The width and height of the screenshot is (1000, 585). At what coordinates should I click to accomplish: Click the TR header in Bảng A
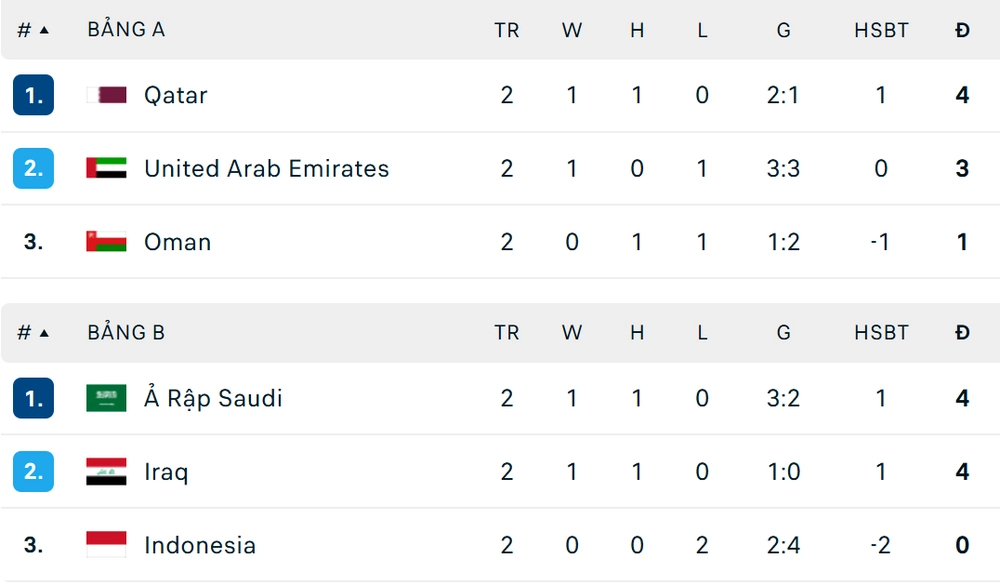[x=507, y=30]
